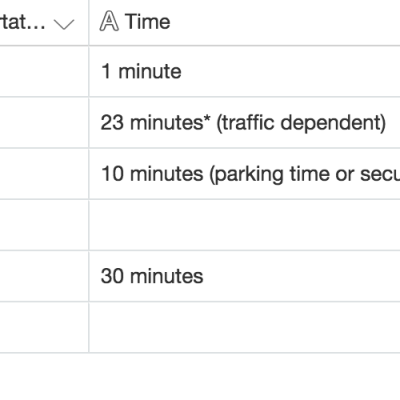Click the blank area below the table
The height and width of the screenshot is (400, 400).
coord(200,377)
